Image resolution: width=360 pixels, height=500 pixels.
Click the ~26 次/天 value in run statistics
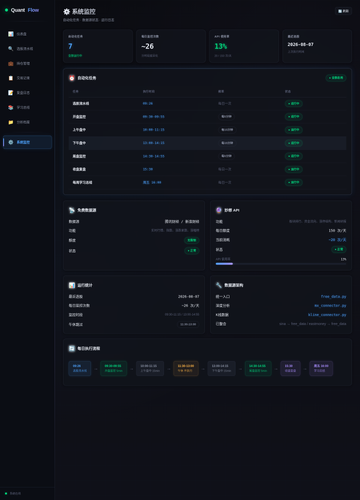tap(190, 305)
